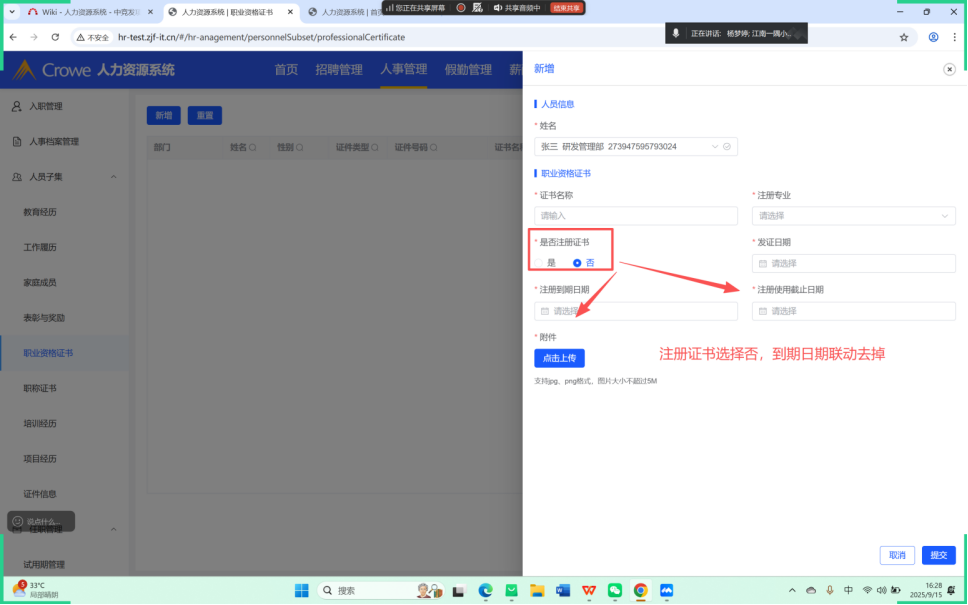
Task: Open the 首页 top navigation item
Action: click(x=286, y=70)
